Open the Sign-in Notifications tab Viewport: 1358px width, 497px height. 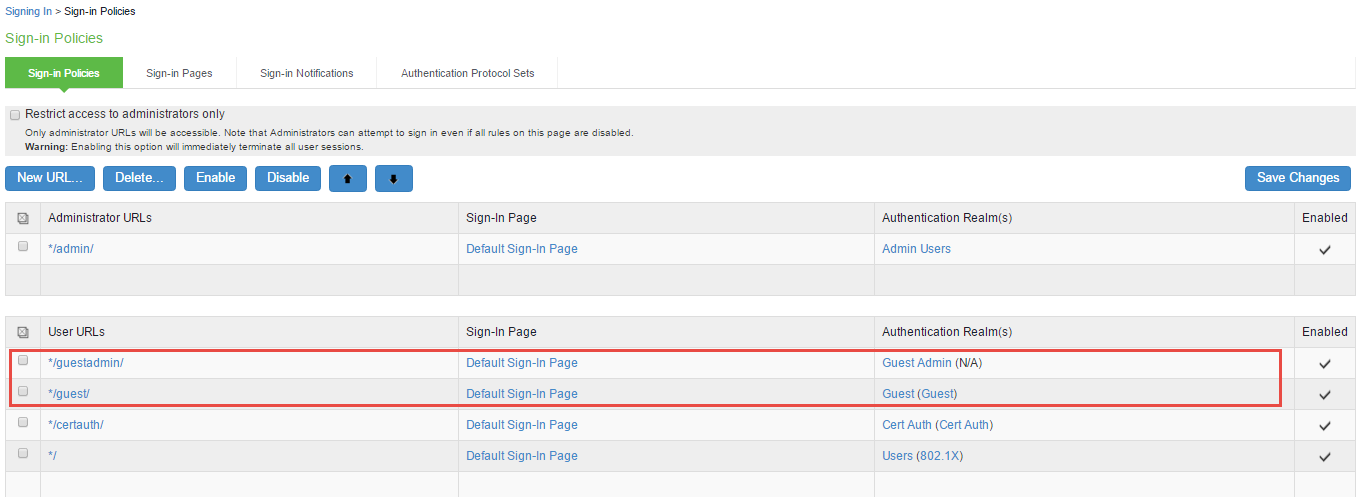tap(306, 73)
